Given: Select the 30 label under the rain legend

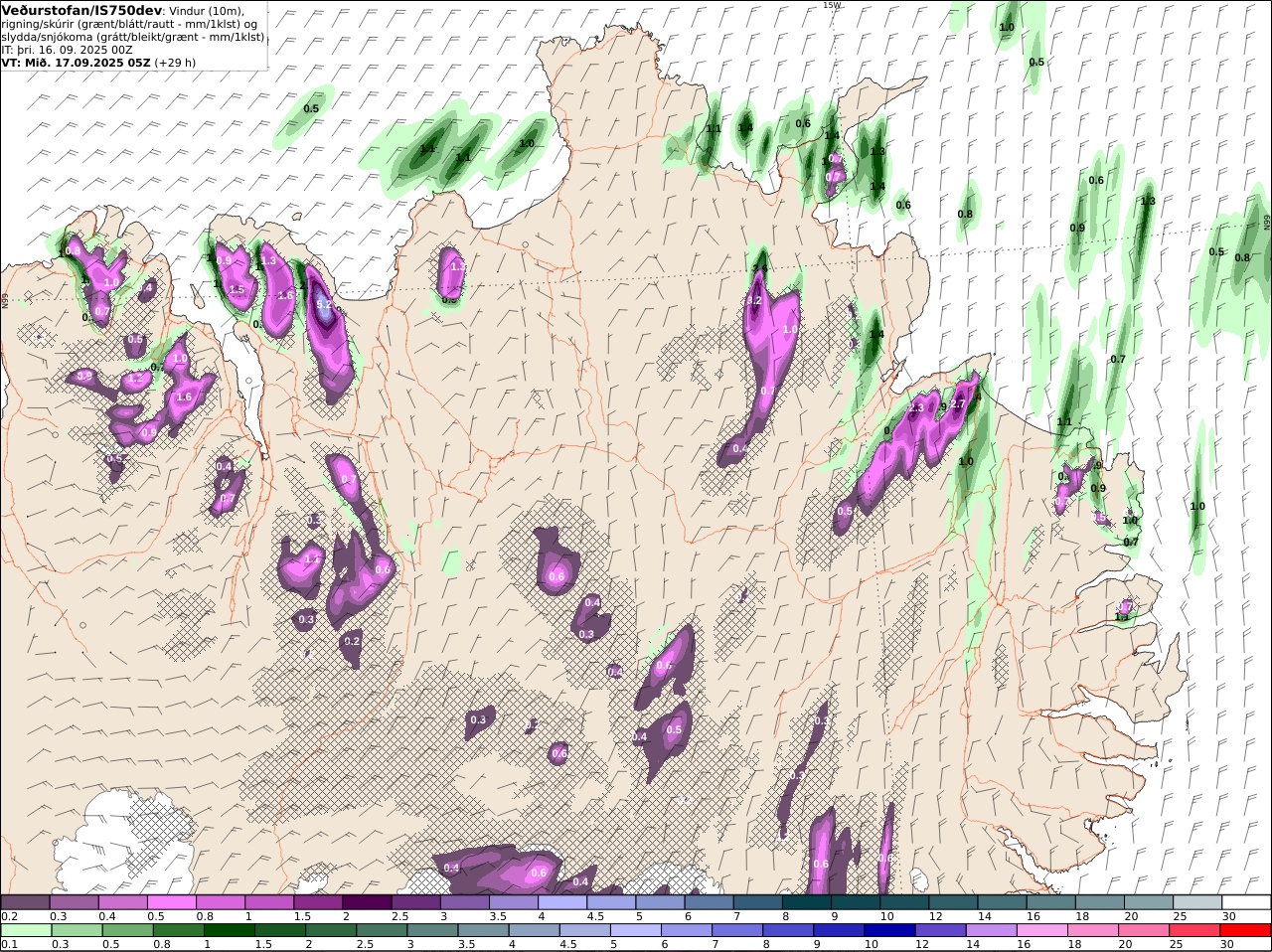Looking at the screenshot, I should click(1226, 944).
